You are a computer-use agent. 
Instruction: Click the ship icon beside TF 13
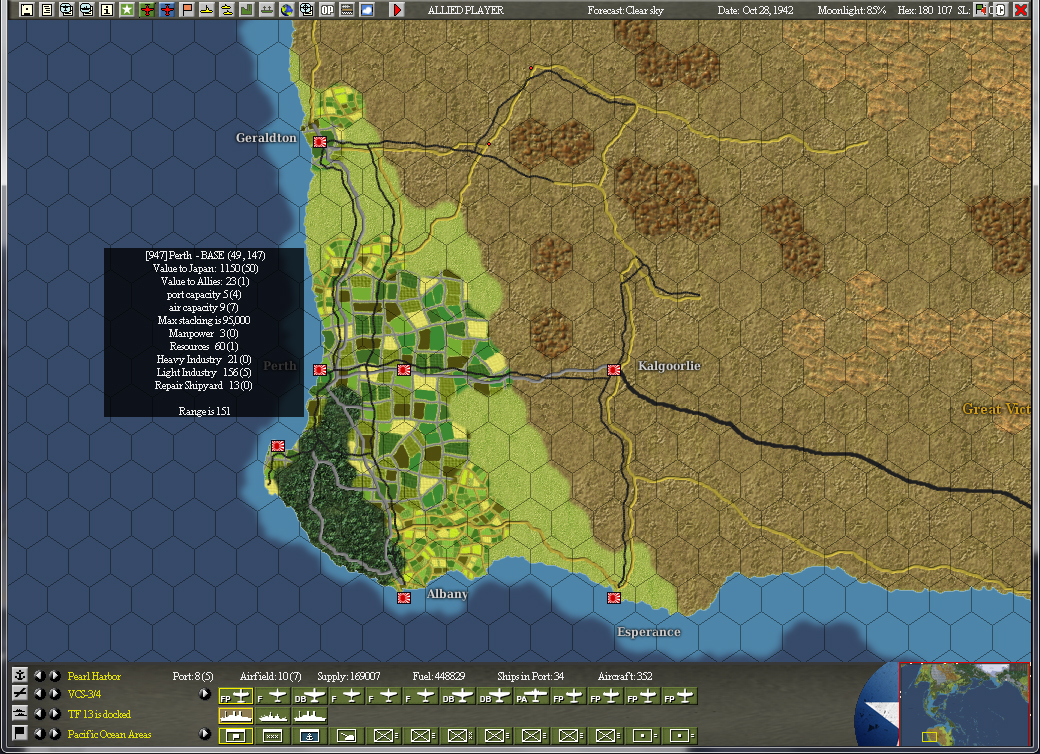point(20,714)
